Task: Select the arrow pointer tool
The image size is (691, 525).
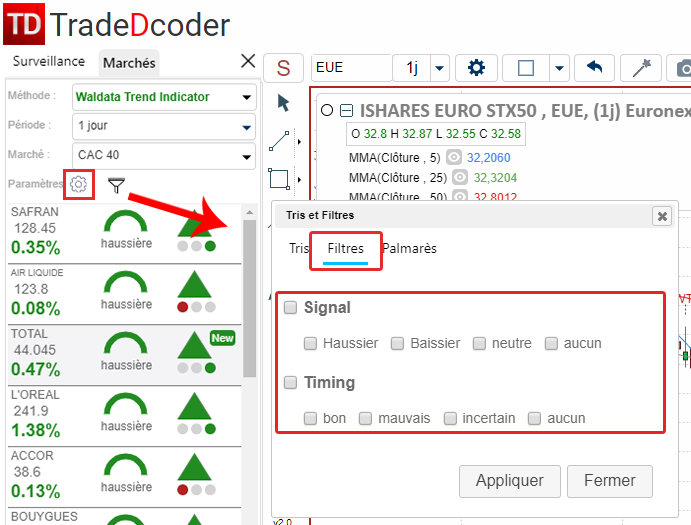Action: [283, 103]
